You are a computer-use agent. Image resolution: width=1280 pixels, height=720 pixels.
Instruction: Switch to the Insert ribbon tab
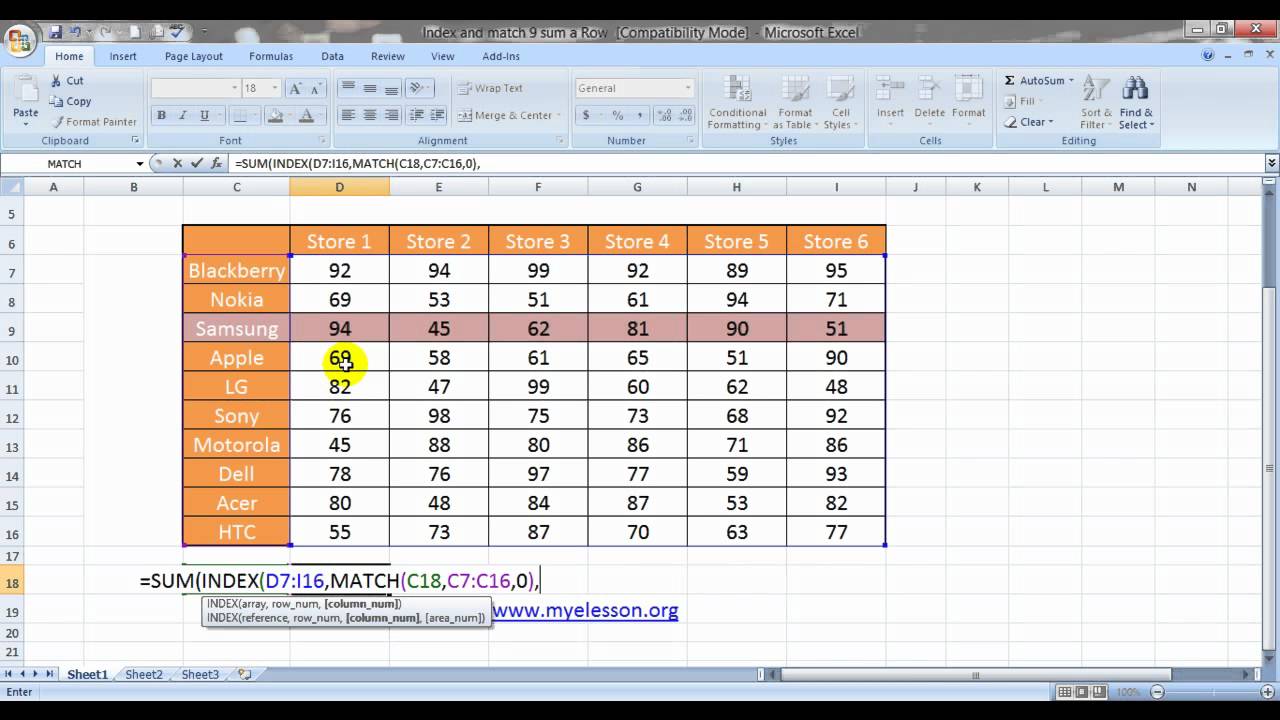pos(123,56)
